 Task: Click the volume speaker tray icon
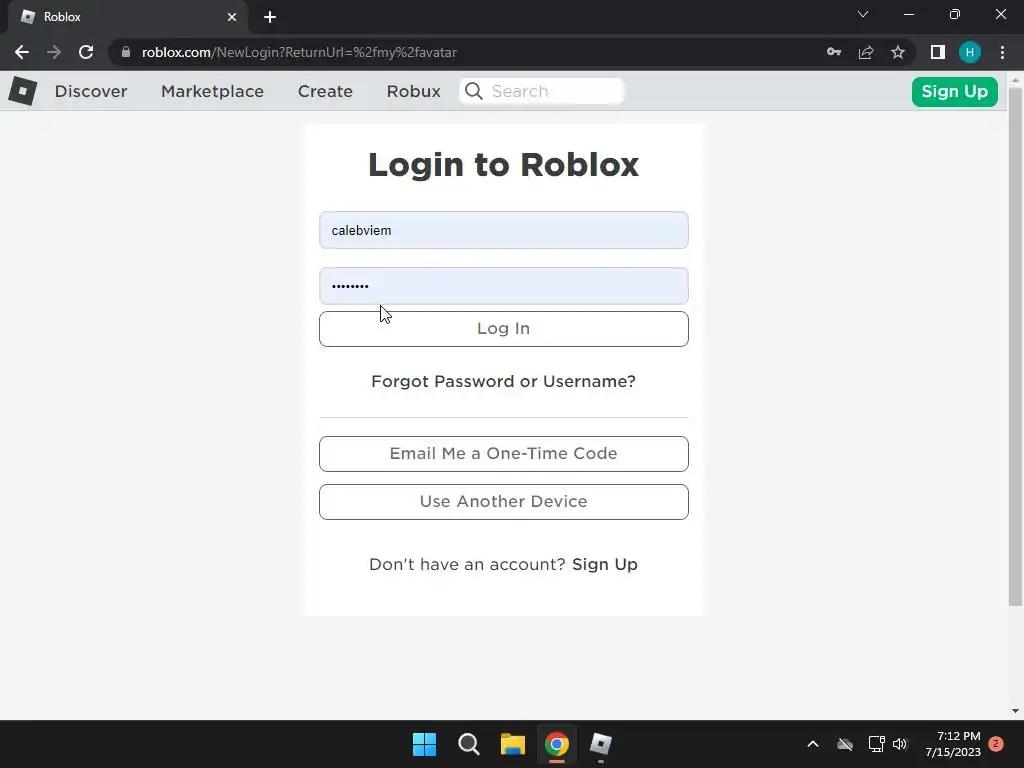[900, 744]
